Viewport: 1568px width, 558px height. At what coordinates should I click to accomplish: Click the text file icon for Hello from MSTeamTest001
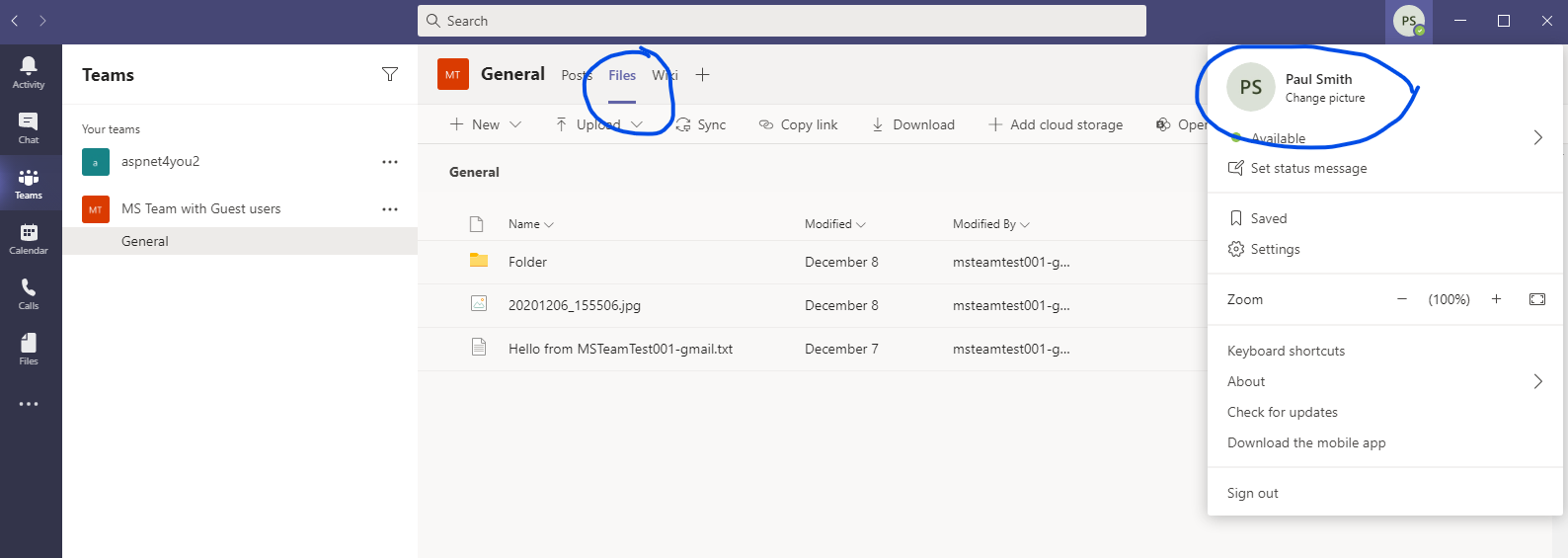479,347
